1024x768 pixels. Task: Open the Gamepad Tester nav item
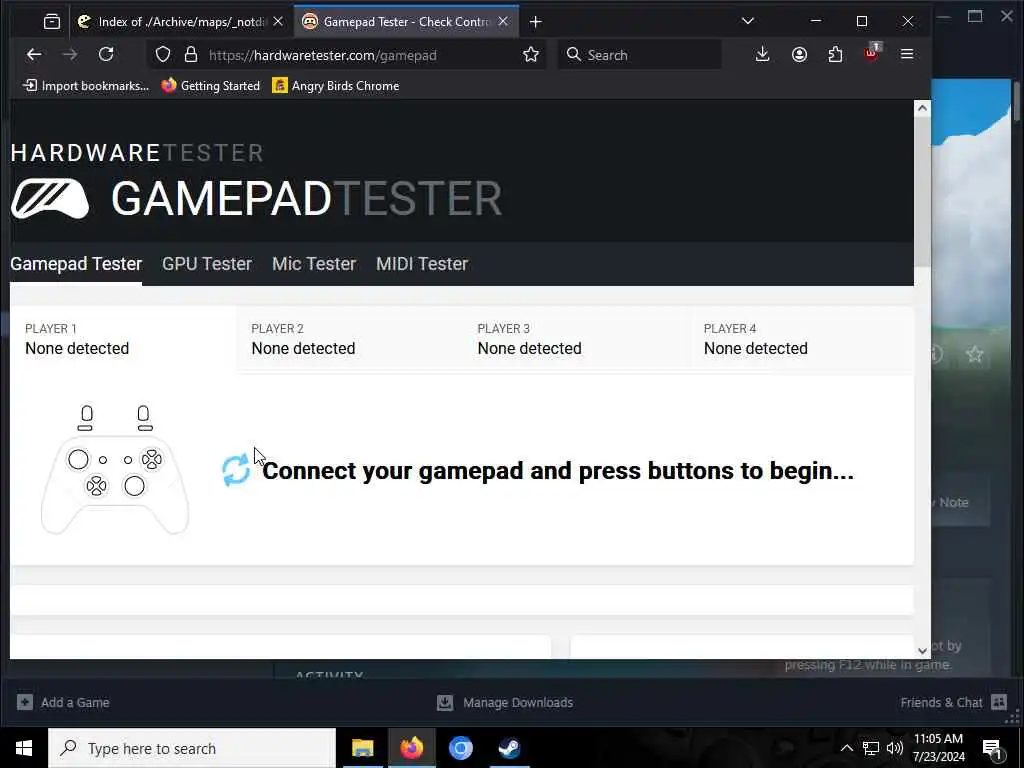[x=76, y=264]
